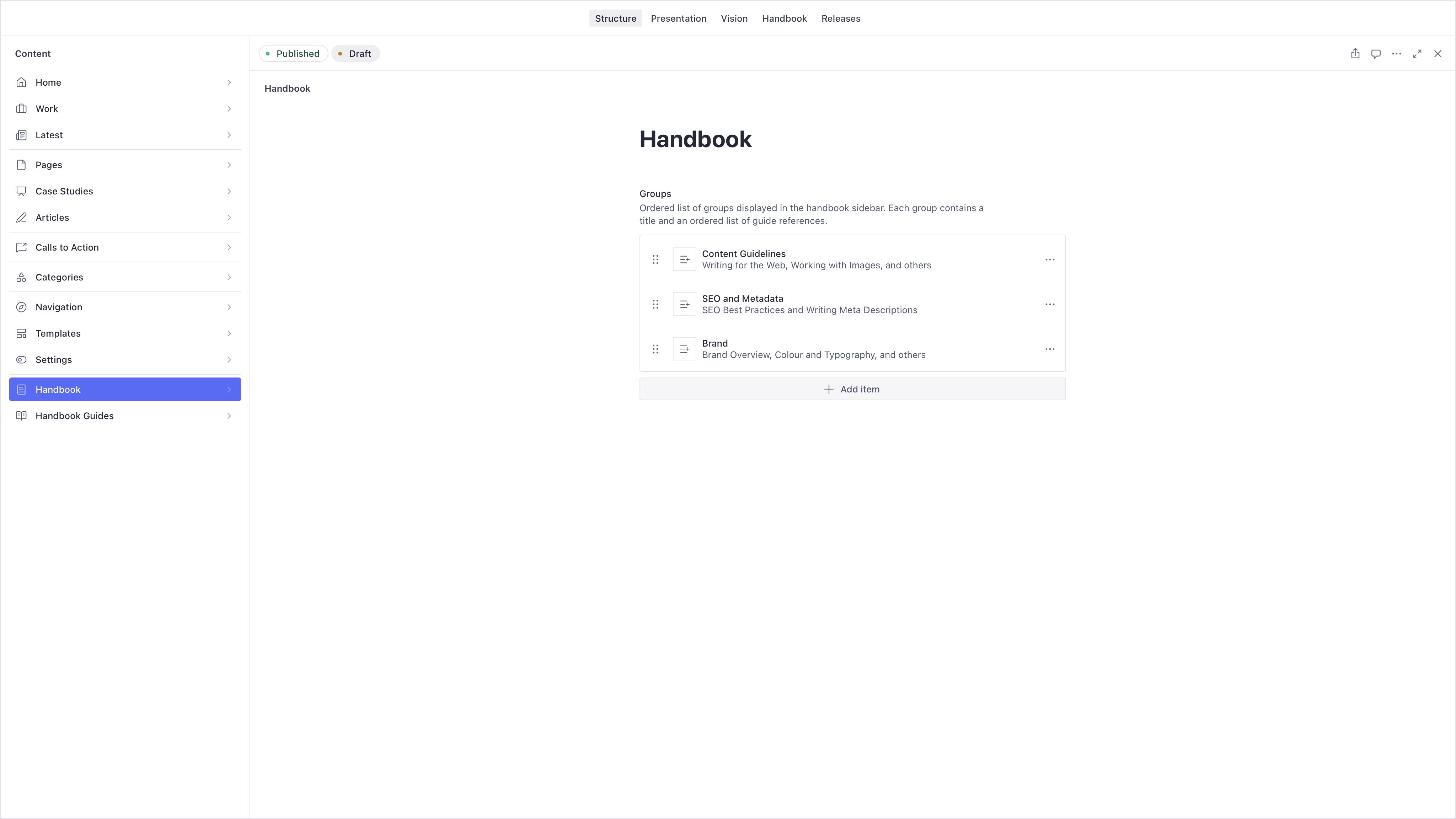Open document actions ellipsis menu
Screen dimensions: 1456x819
(x=1397, y=54)
